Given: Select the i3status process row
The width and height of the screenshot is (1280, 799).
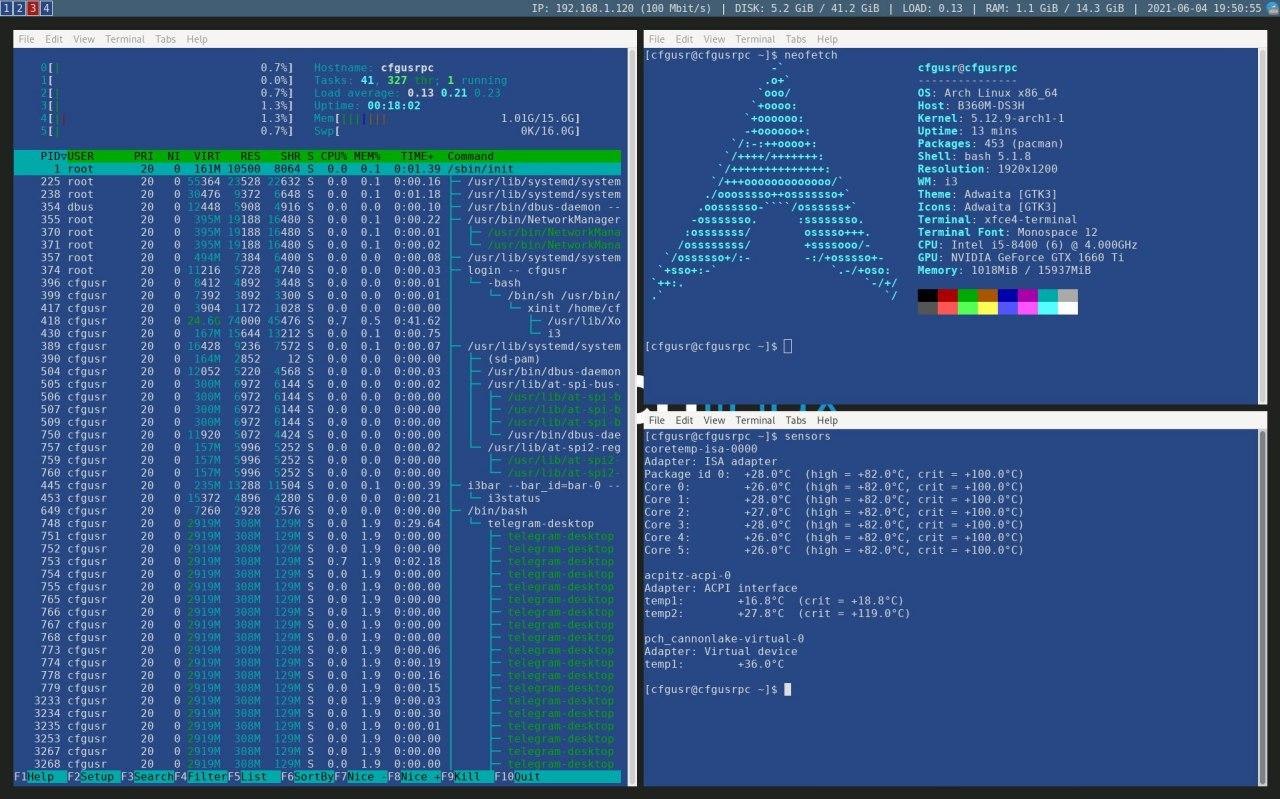Looking at the screenshot, I should coord(317,498).
